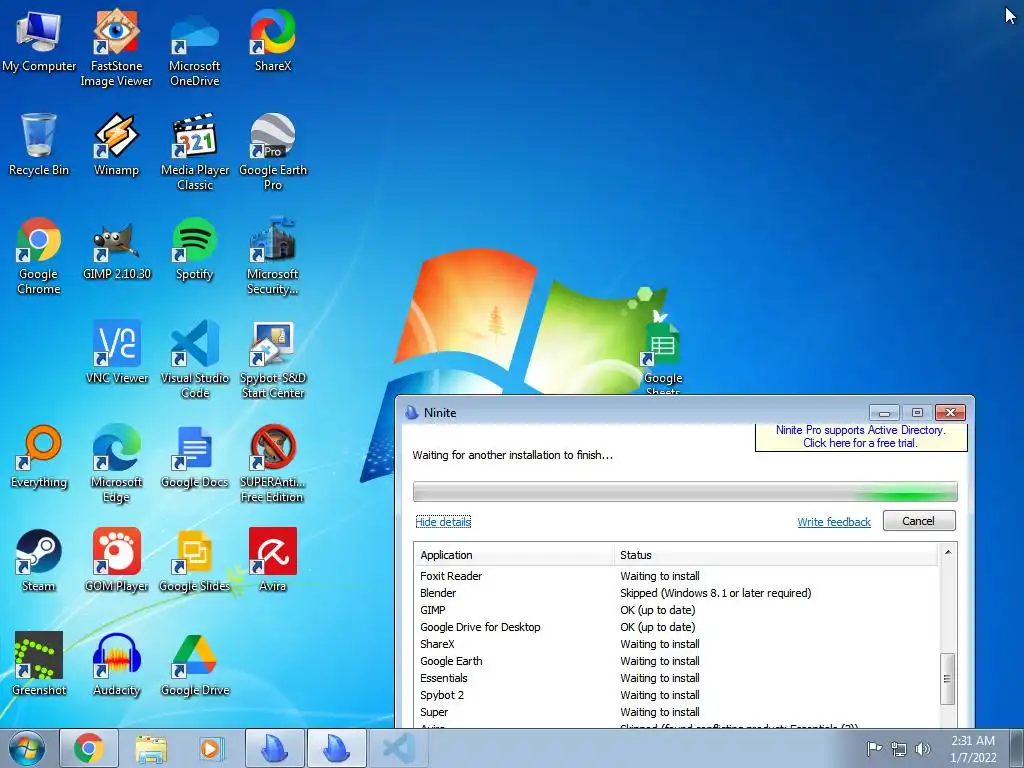Click the volume speaker tray icon
The image size is (1024, 768).
[922, 749]
